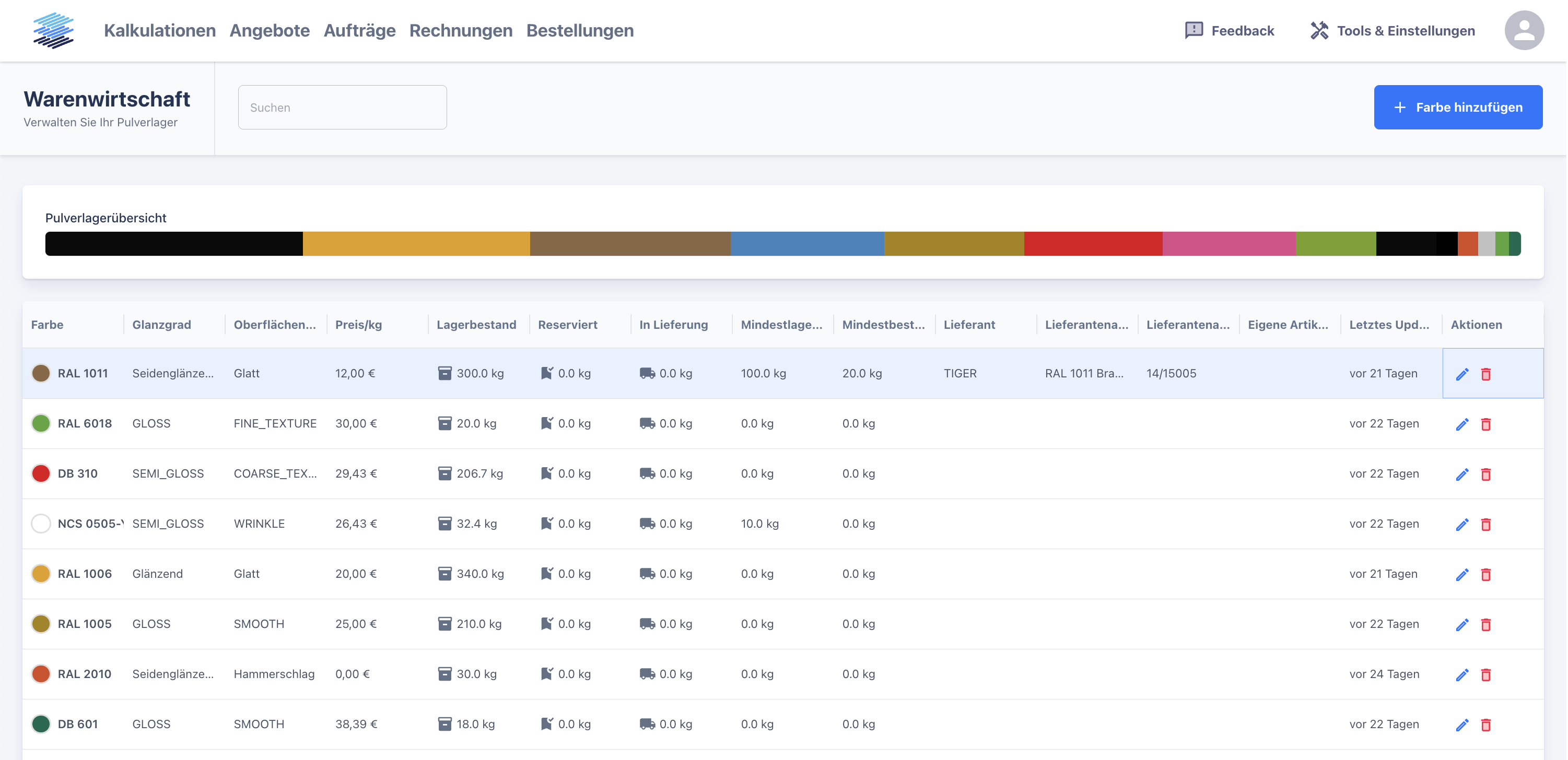
Task: Click the Preis/kg column header
Action: [358, 324]
